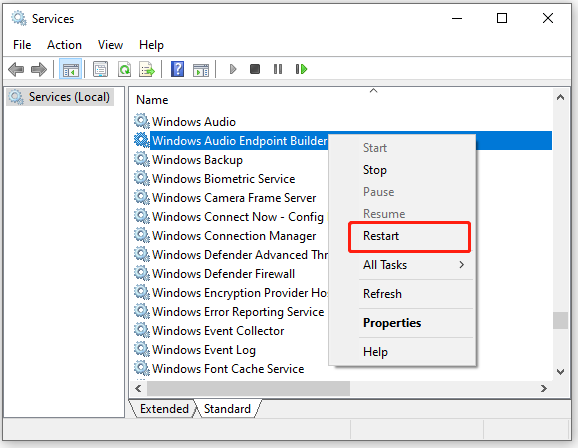Click the horizontal scrollbar thumb
This screenshot has height=448, width=578.
pos(248,389)
